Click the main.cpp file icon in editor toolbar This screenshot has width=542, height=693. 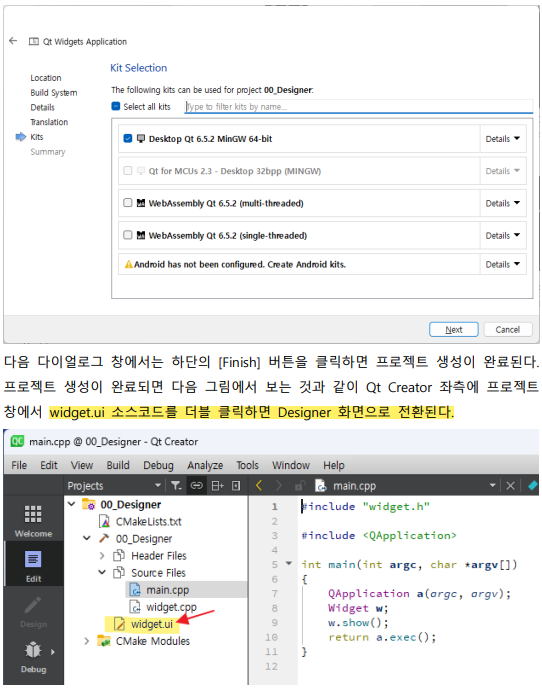(x=320, y=486)
